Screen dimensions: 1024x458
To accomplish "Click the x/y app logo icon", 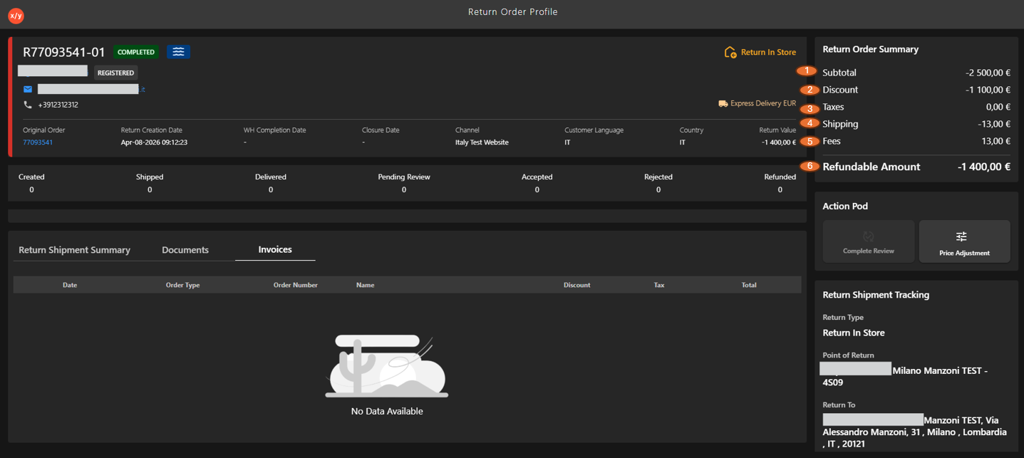I will 16,14.
